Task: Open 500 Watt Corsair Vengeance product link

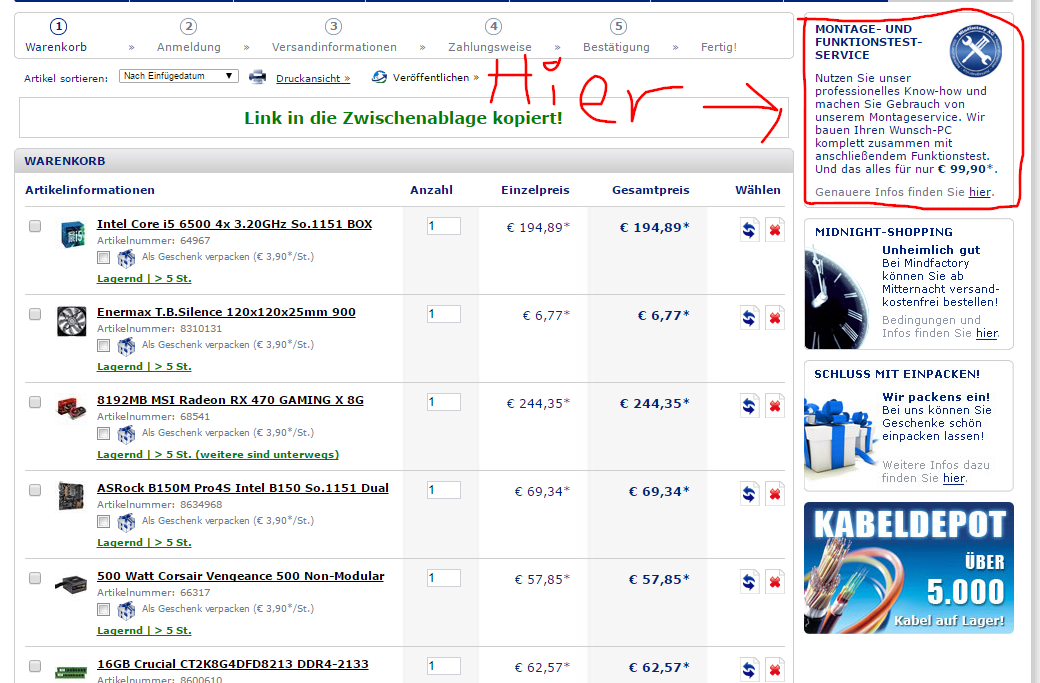Action: pos(241,576)
